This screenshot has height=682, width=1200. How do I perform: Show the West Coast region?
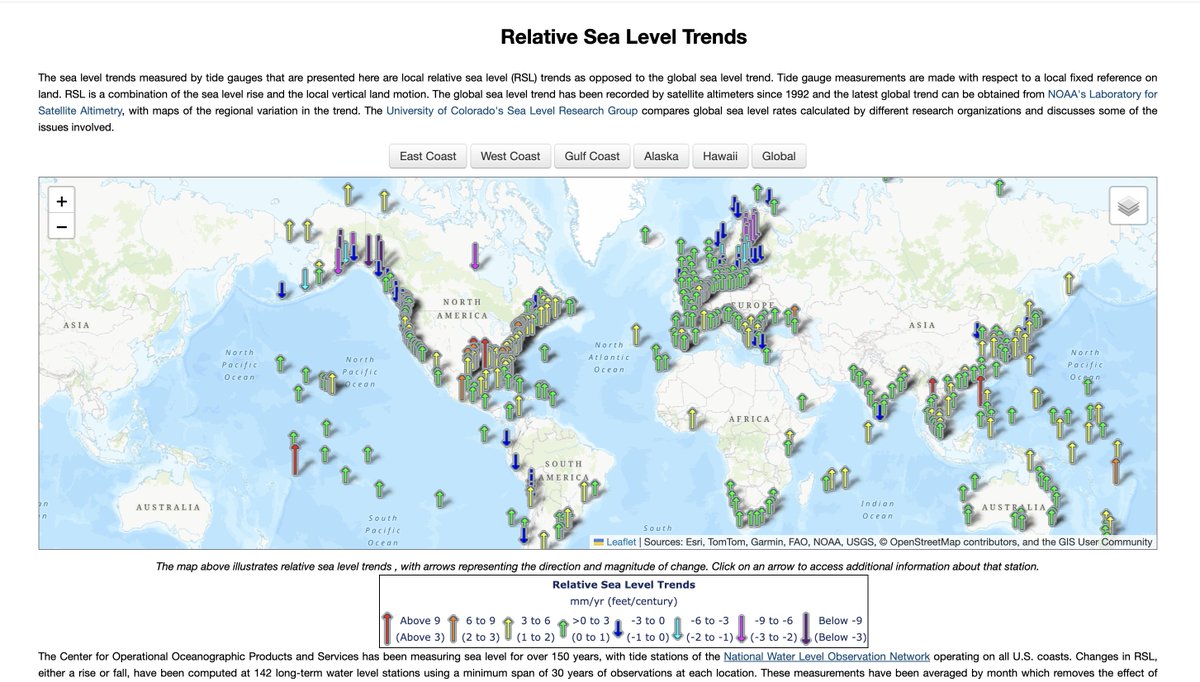(510, 156)
